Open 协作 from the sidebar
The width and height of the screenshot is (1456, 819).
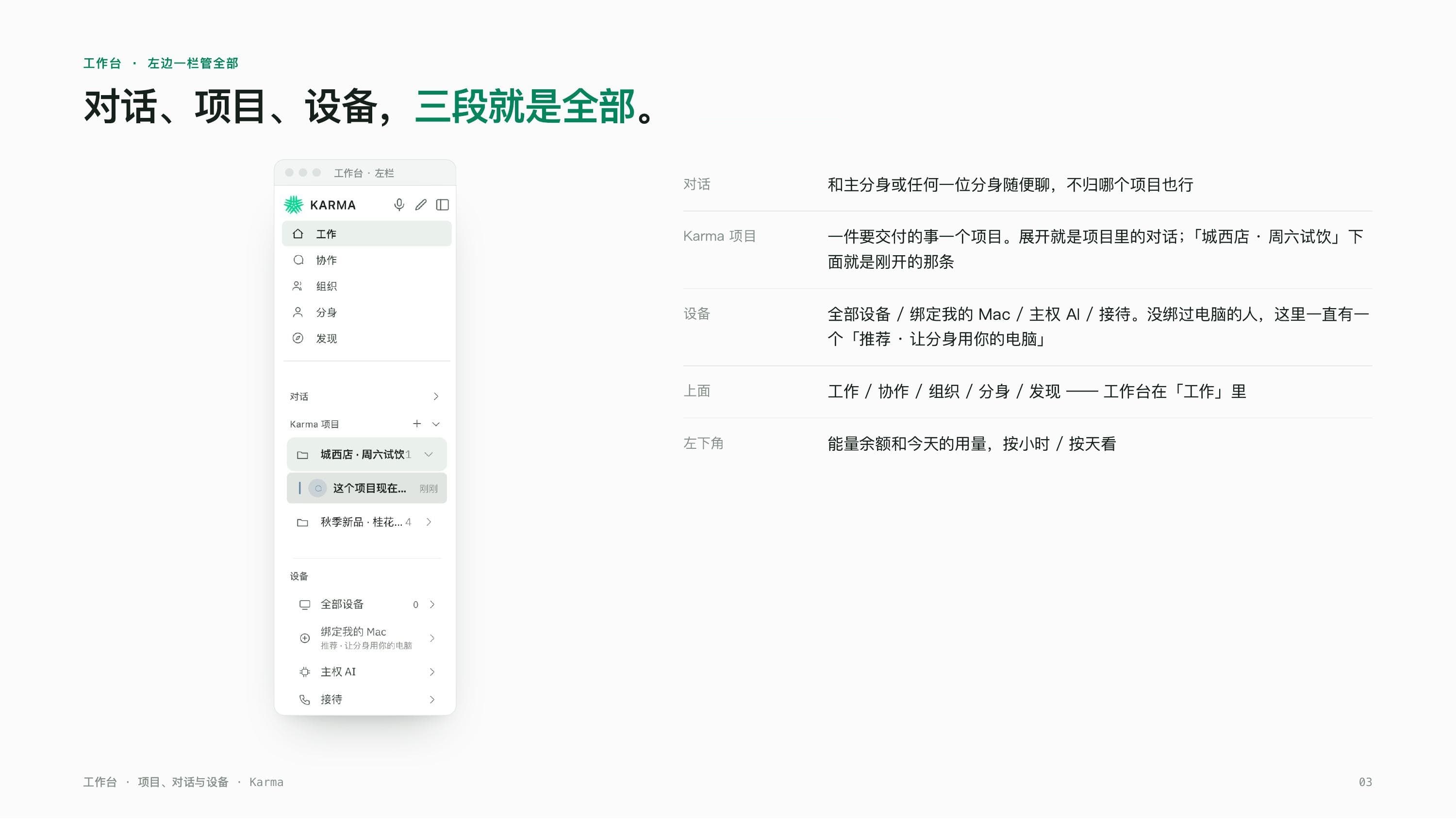366,260
